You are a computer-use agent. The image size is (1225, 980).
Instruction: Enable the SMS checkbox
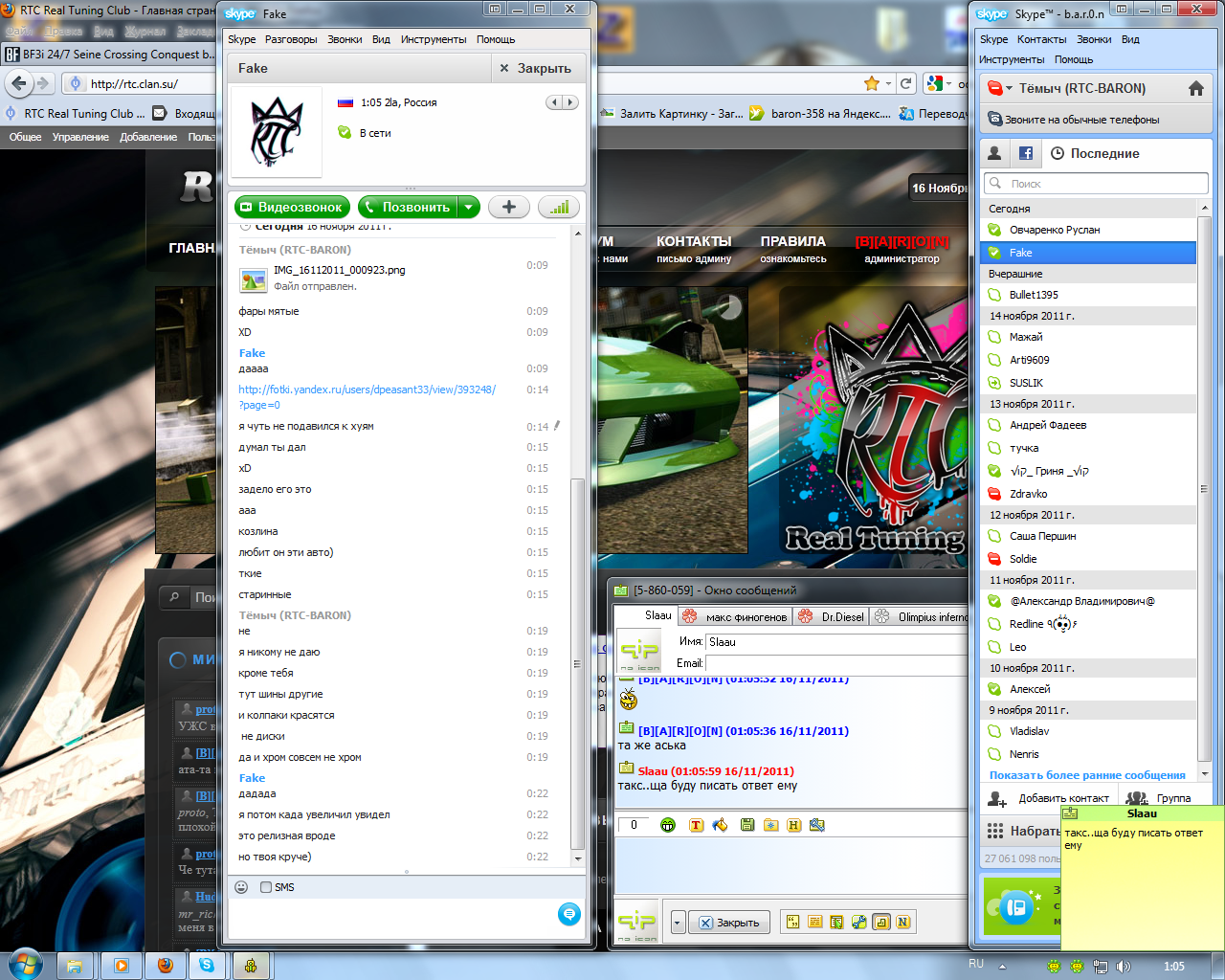click(266, 887)
